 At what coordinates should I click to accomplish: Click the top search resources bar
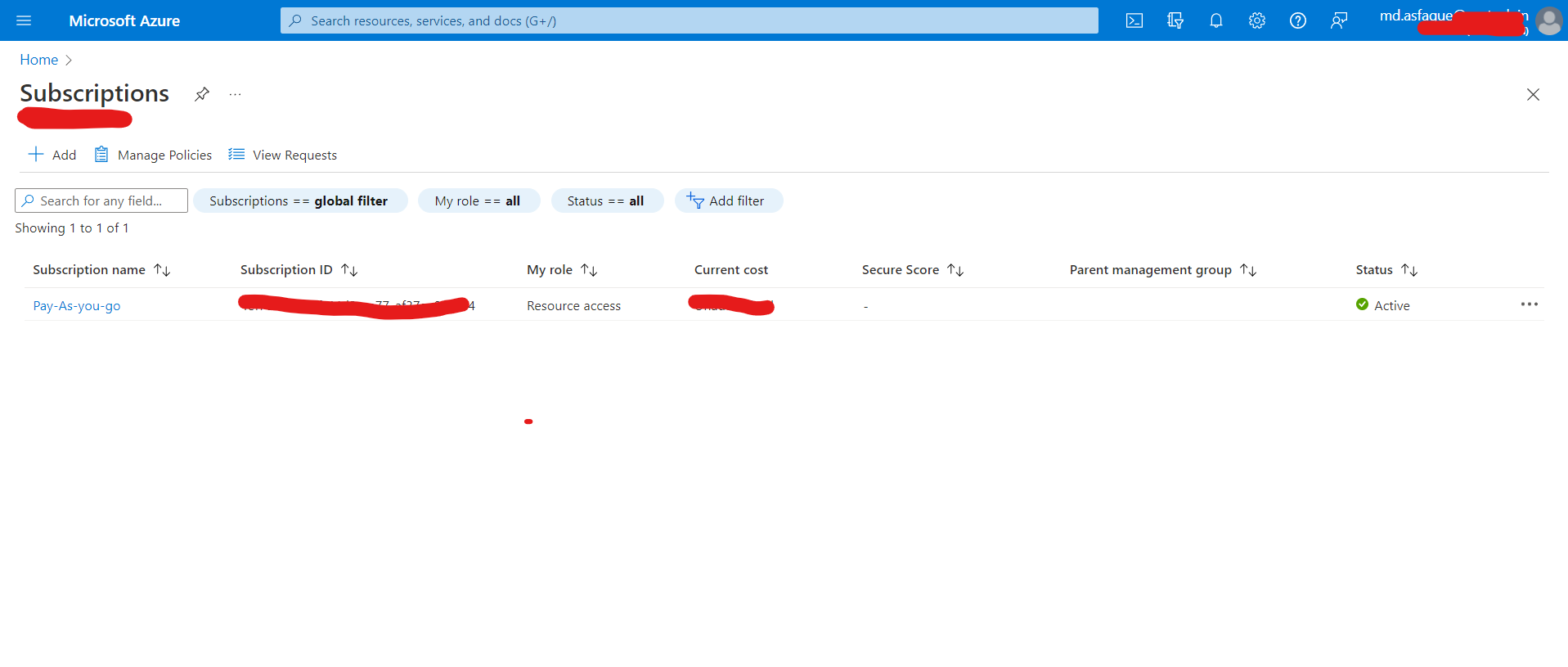pos(690,20)
